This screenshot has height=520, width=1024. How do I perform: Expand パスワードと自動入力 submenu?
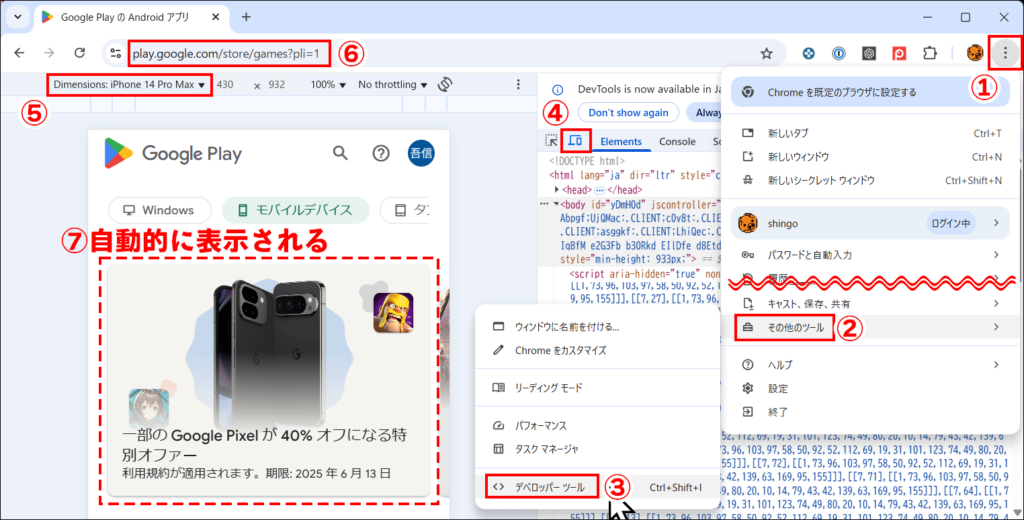coord(871,255)
